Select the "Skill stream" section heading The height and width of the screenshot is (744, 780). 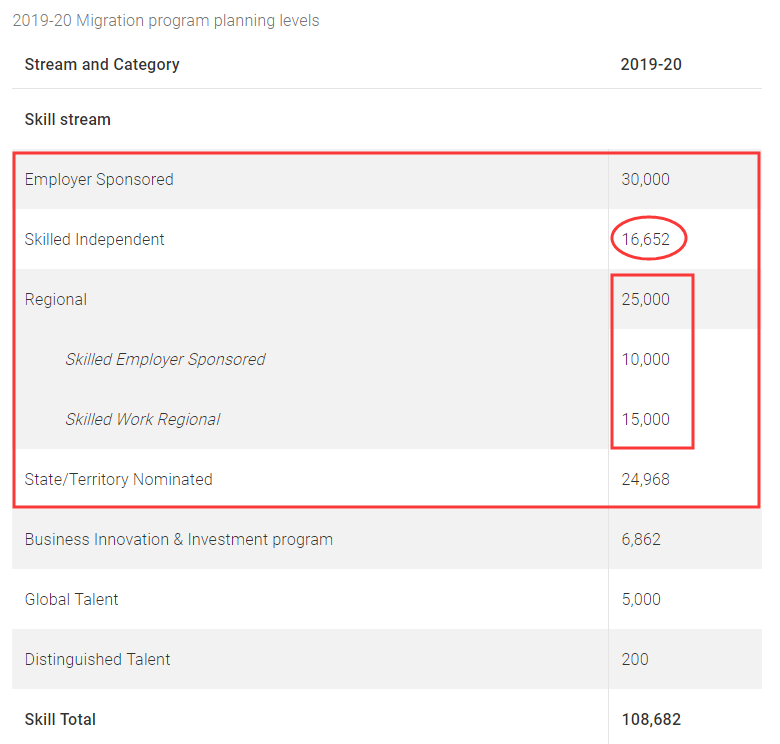(x=68, y=119)
